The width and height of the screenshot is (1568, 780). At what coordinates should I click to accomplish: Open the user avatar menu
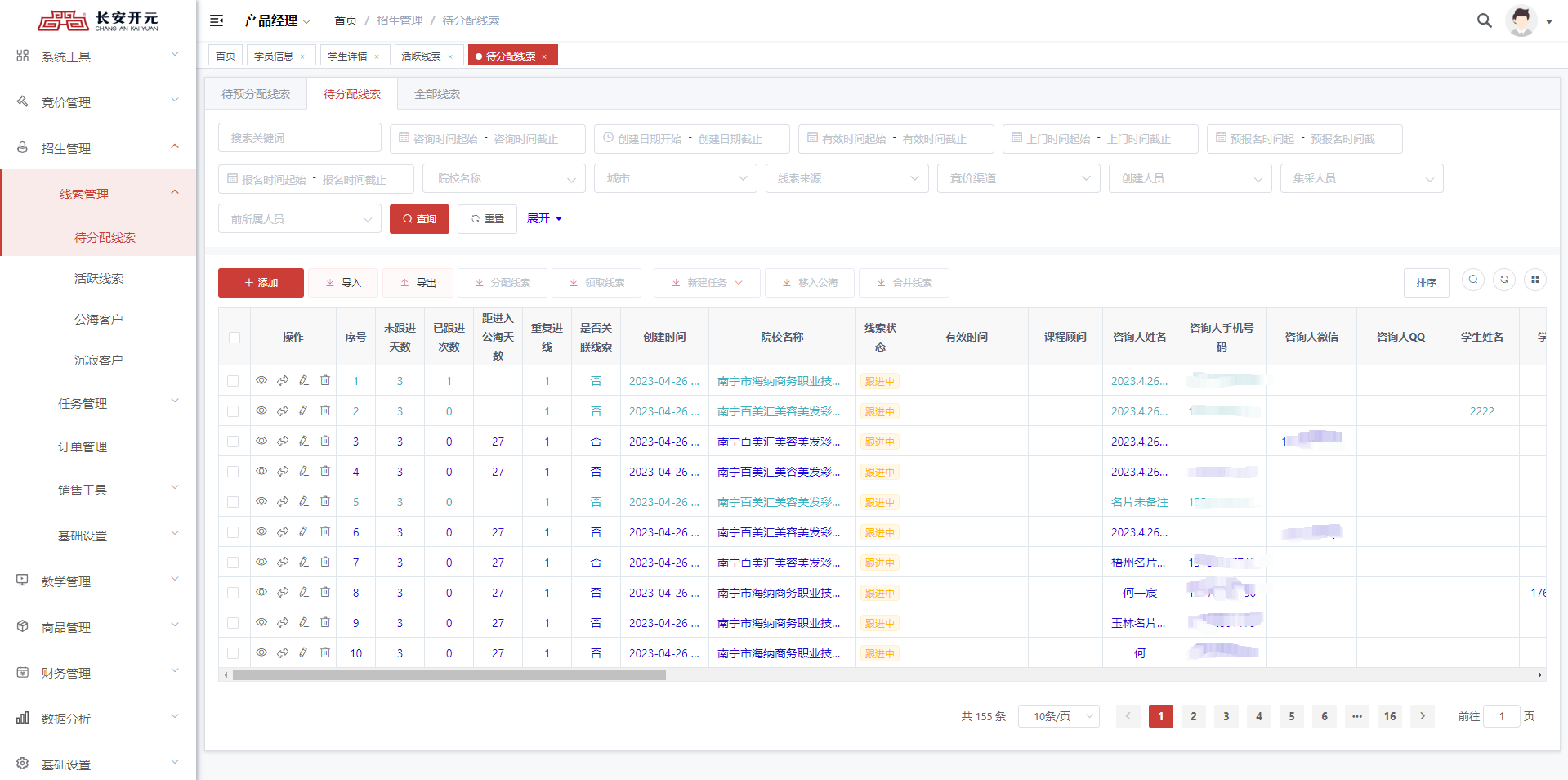pyautogui.click(x=1521, y=20)
